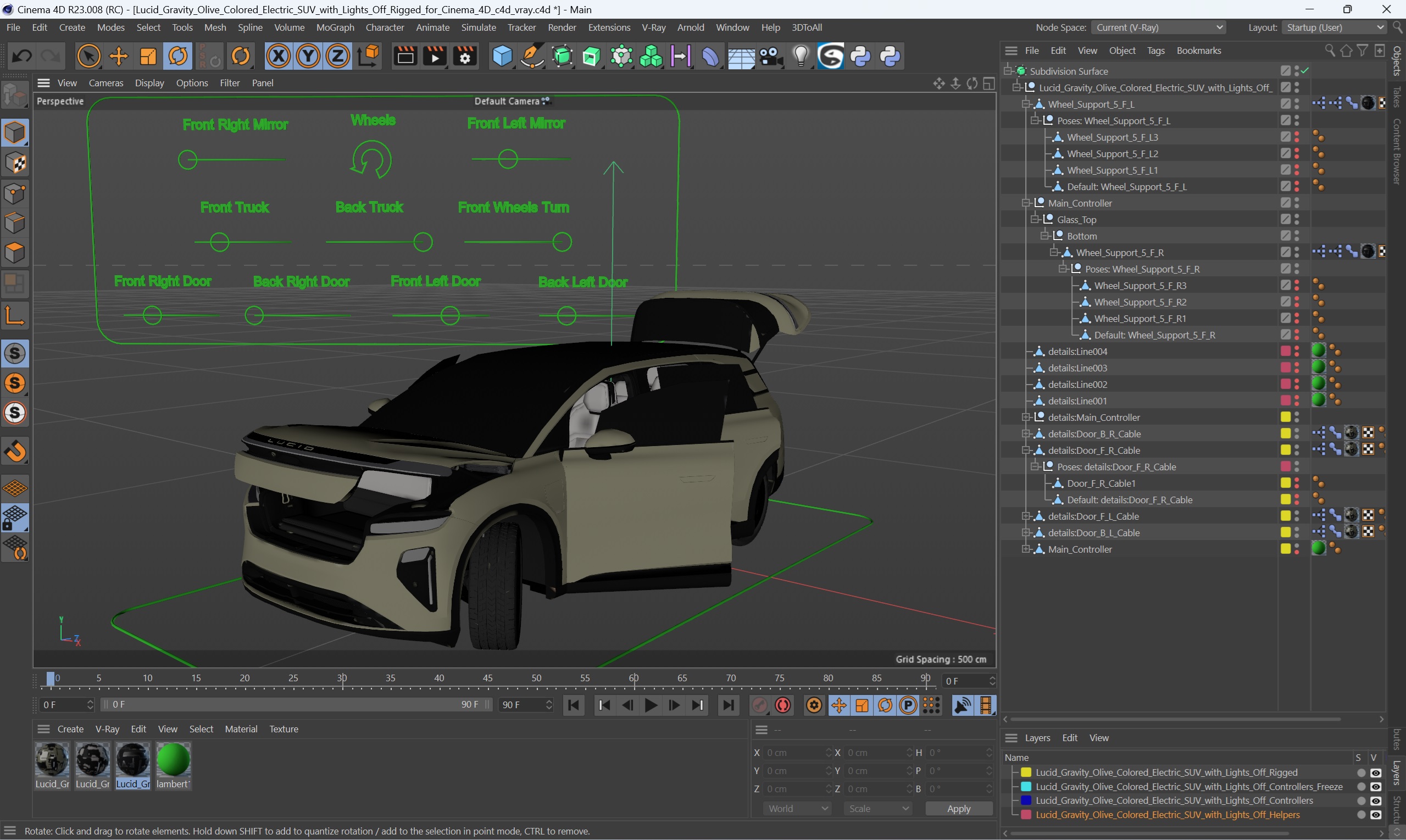
Task: Go to end of animation
Action: 728,705
